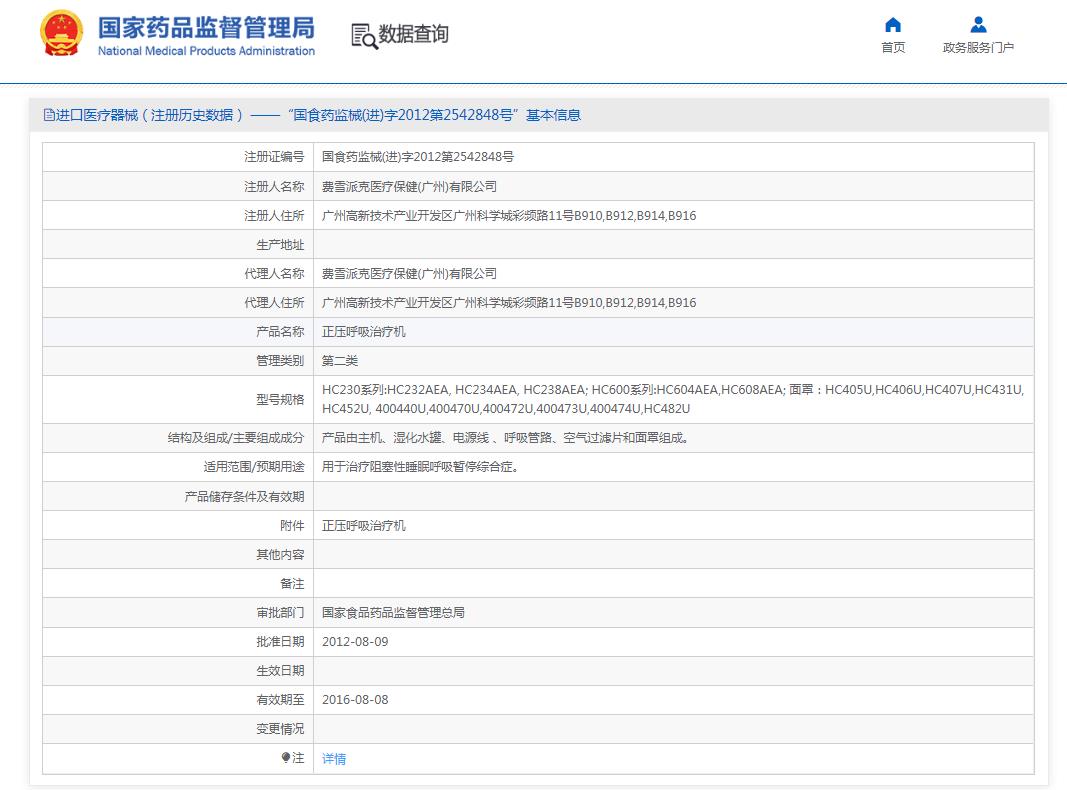Click the 国家药品监督管理局 site title
The width and height of the screenshot is (1067, 790).
[206, 26]
